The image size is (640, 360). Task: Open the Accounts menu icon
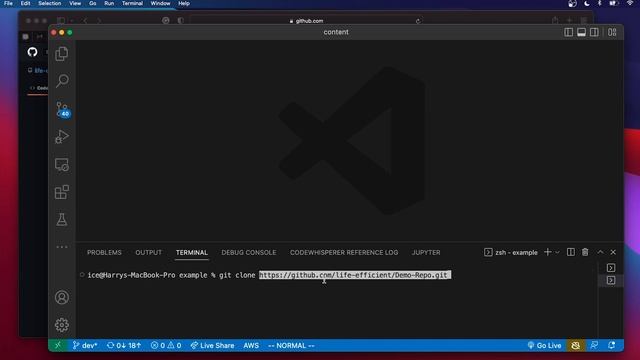[62, 298]
